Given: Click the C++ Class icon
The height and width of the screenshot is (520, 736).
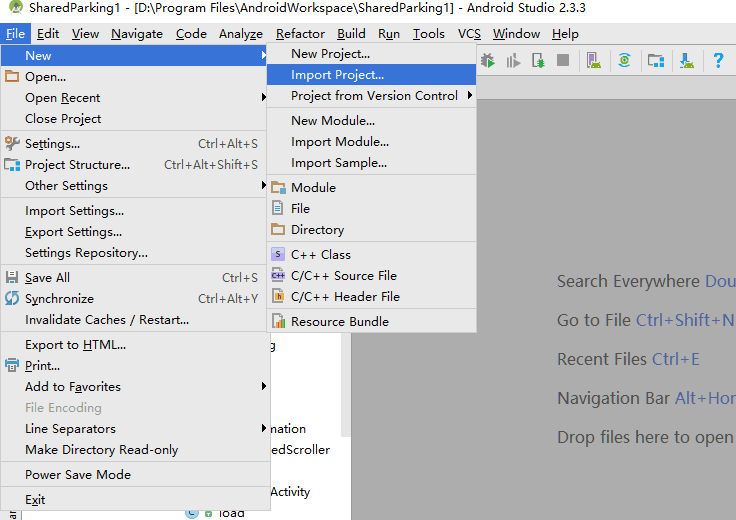Looking at the screenshot, I should point(278,254).
